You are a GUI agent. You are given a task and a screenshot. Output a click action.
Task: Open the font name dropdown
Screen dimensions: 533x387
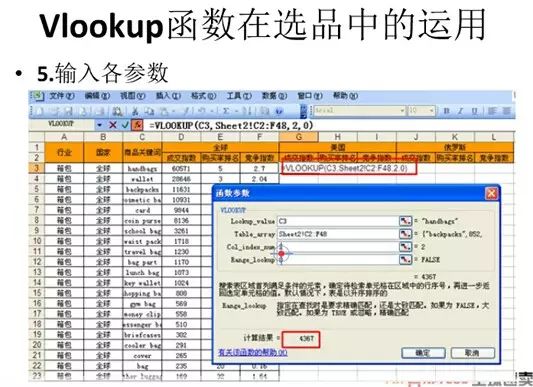(402, 111)
